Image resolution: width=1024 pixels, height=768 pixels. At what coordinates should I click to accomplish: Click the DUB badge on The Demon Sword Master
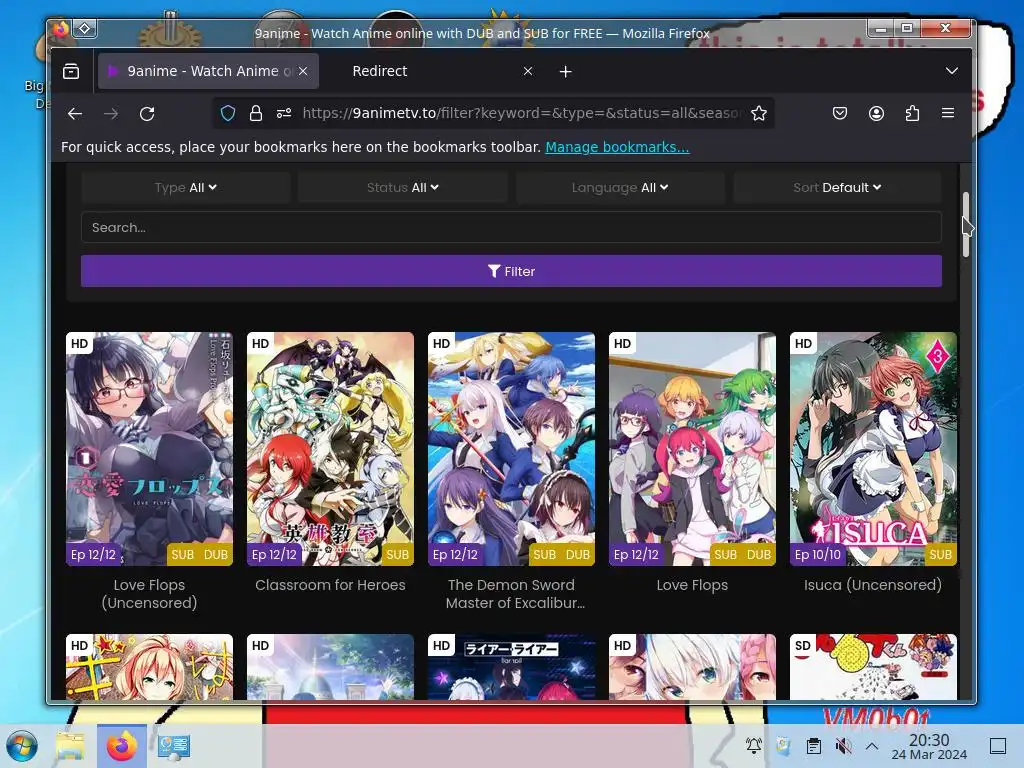577,554
